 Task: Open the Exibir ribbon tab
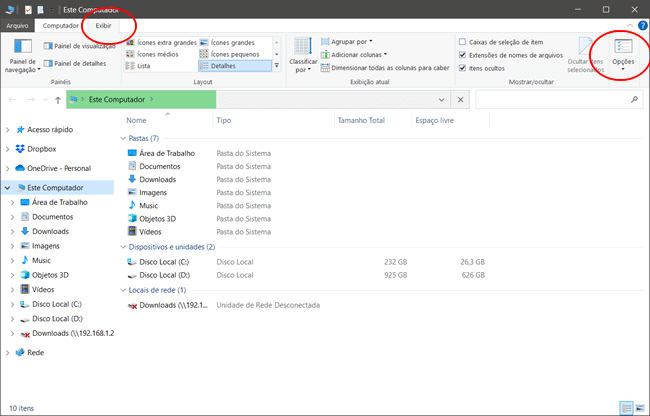point(104,24)
